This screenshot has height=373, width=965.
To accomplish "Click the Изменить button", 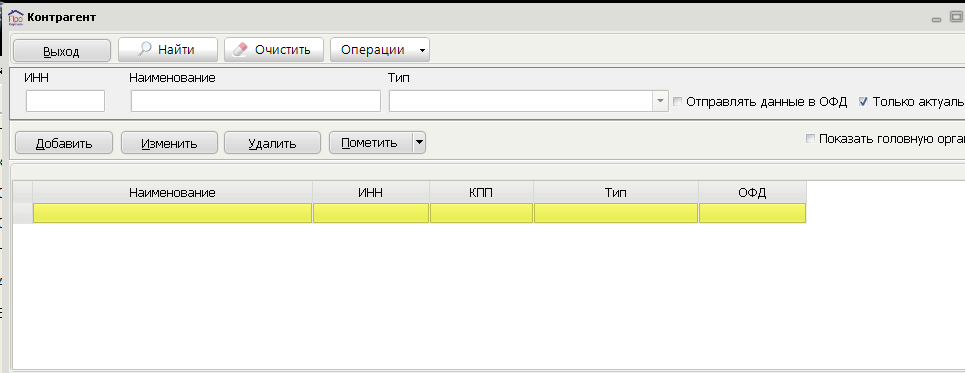I will click(169, 143).
